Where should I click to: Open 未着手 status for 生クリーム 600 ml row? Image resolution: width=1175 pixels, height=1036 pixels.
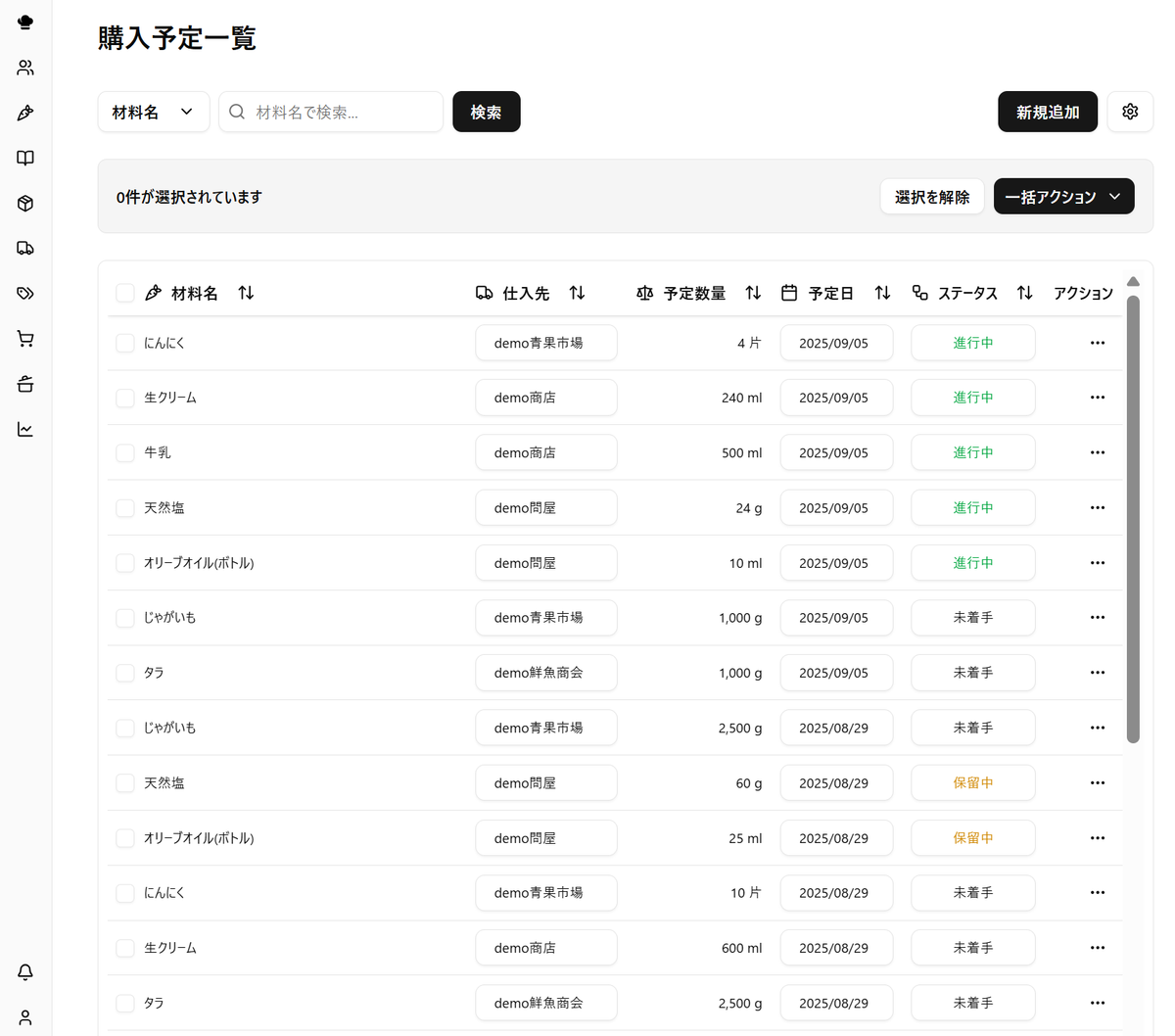pos(973,948)
